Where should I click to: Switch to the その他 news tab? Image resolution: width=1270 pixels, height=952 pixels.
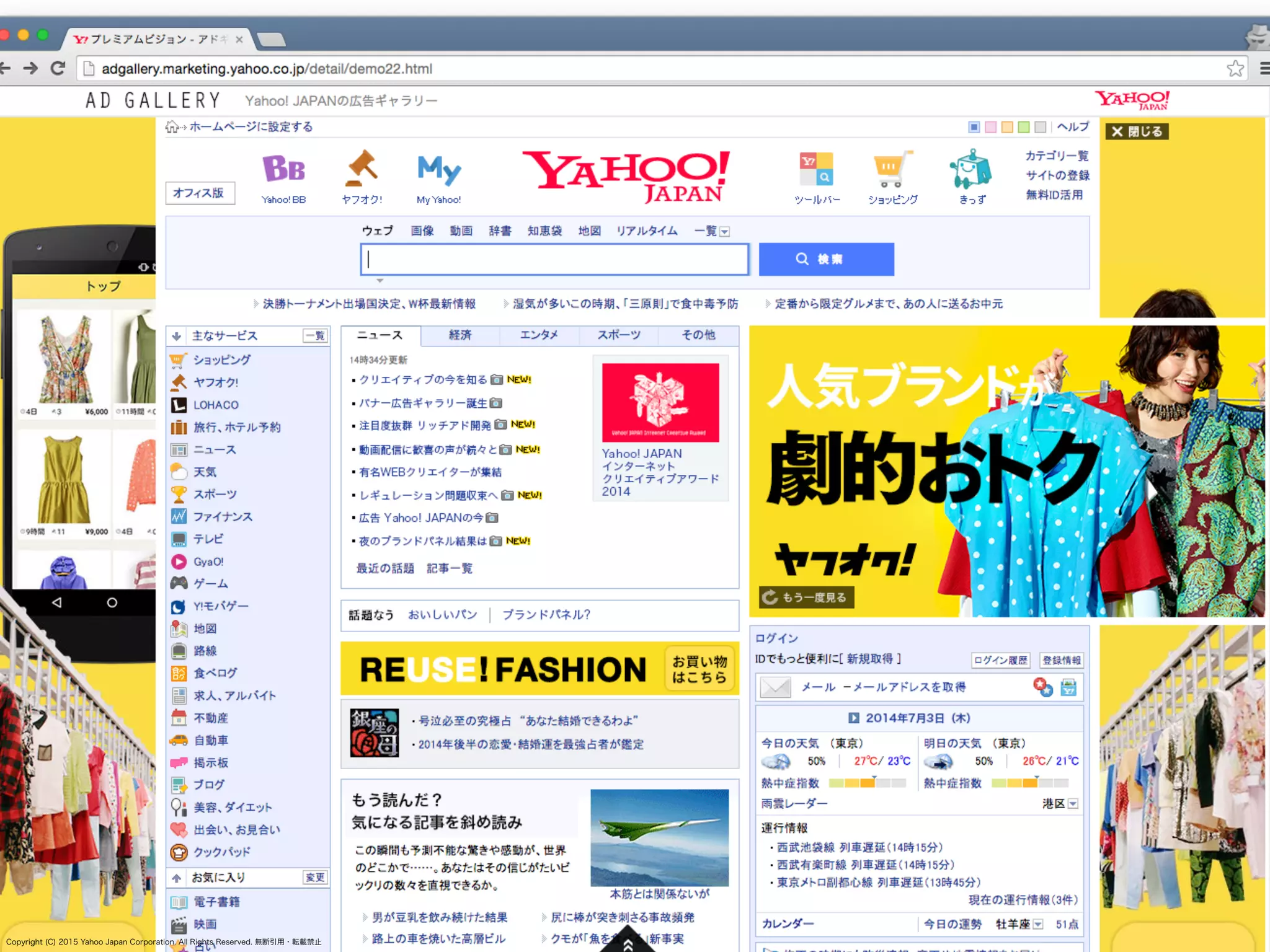coord(698,335)
